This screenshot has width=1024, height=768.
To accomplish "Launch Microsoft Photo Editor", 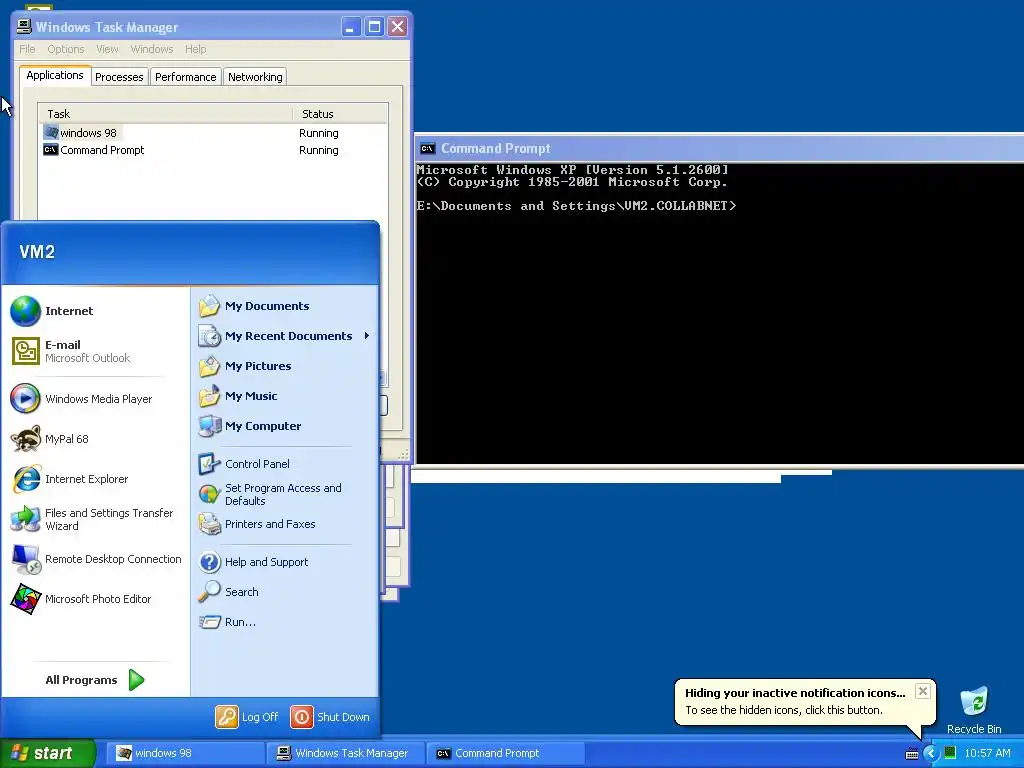I will pos(96,599).
